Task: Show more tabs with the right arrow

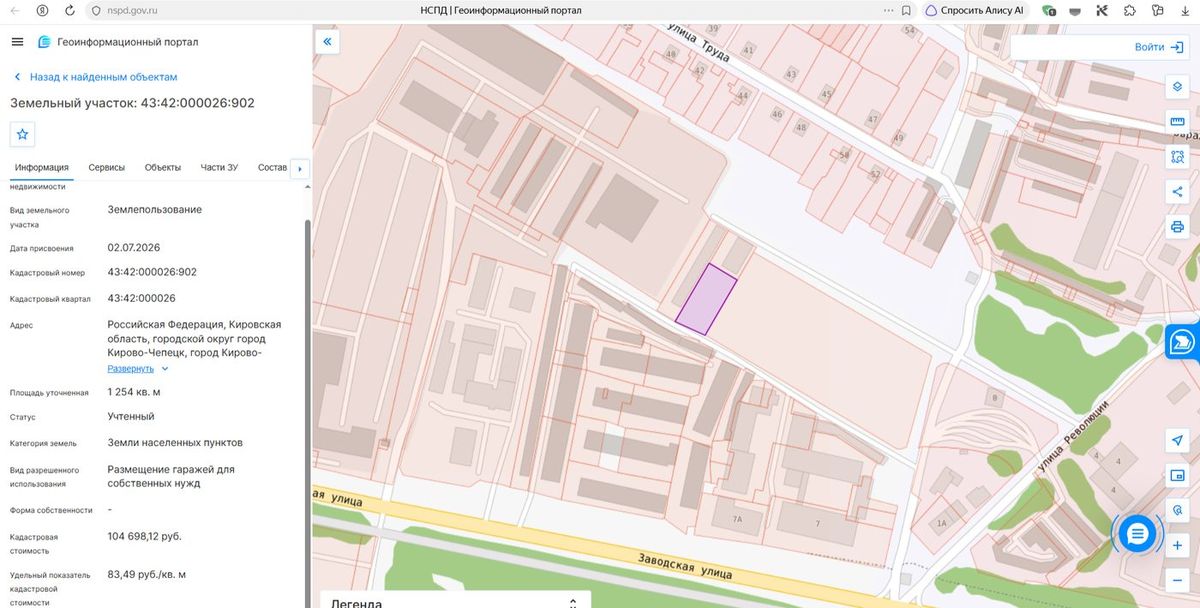Action: pos(299,169)
